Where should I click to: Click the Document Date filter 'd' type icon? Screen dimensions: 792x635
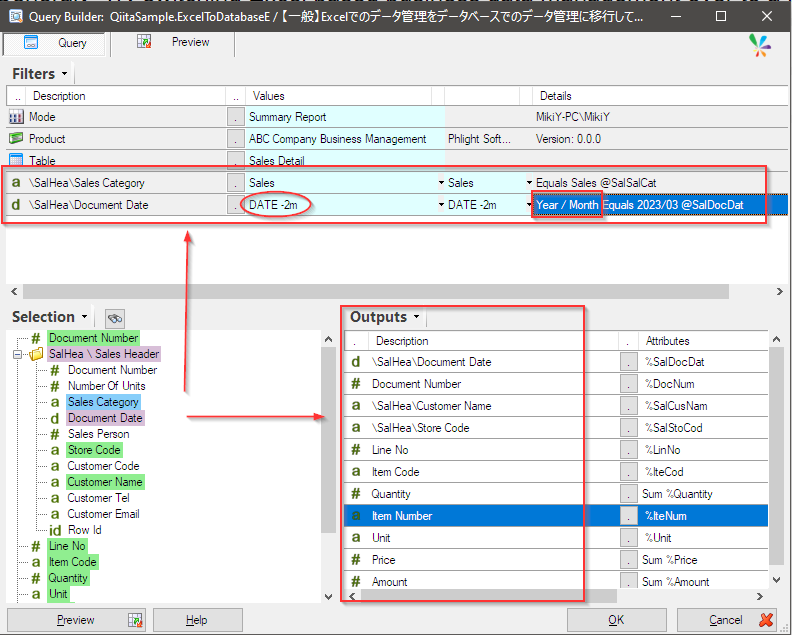16,205
